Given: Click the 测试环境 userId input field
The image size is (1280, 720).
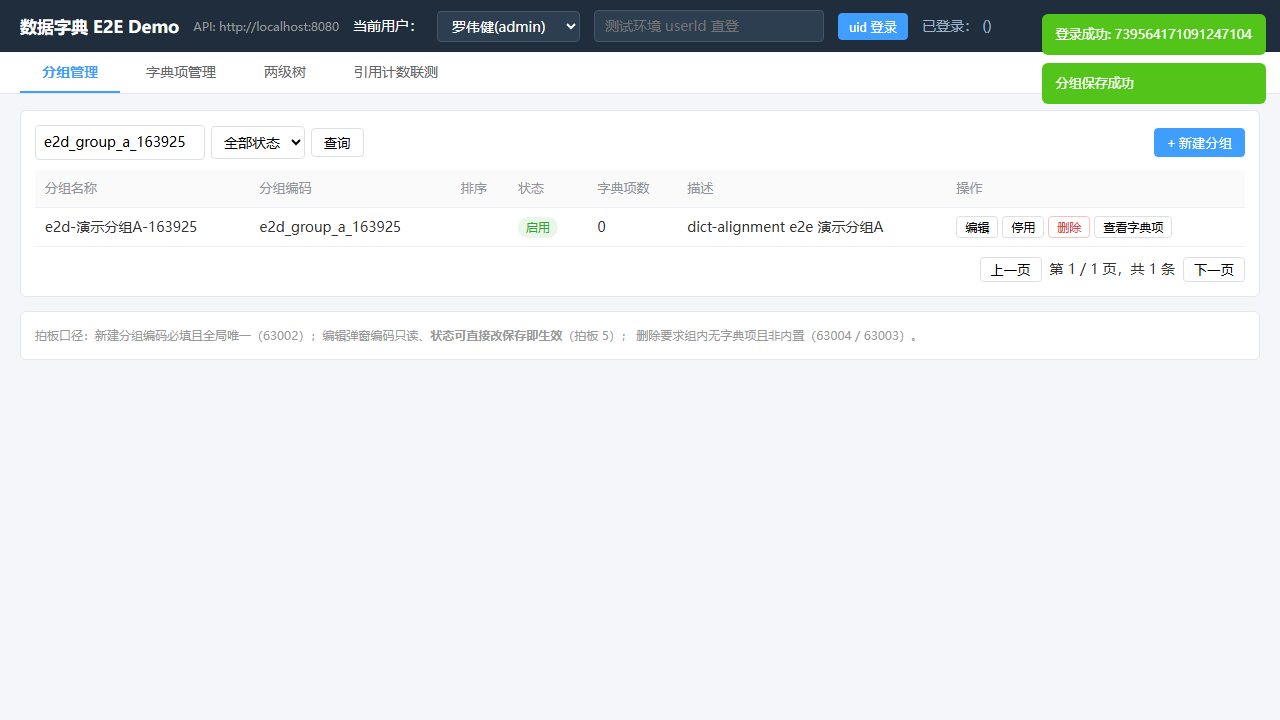Looking at the screenshot, I should 709,26.
